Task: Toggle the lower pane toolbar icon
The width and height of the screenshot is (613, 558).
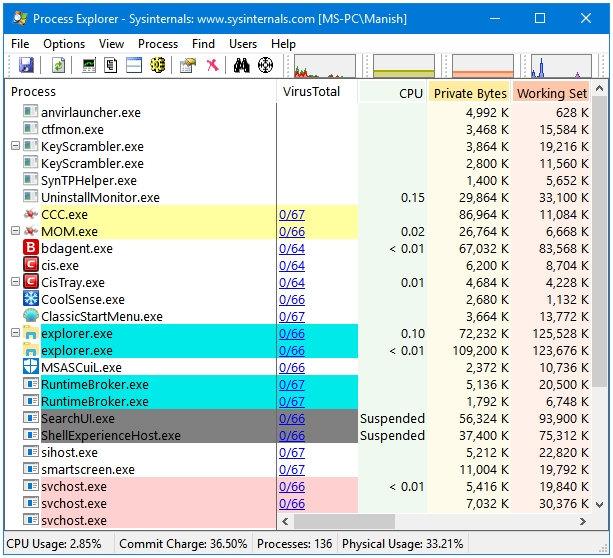Action: (134, 65)
